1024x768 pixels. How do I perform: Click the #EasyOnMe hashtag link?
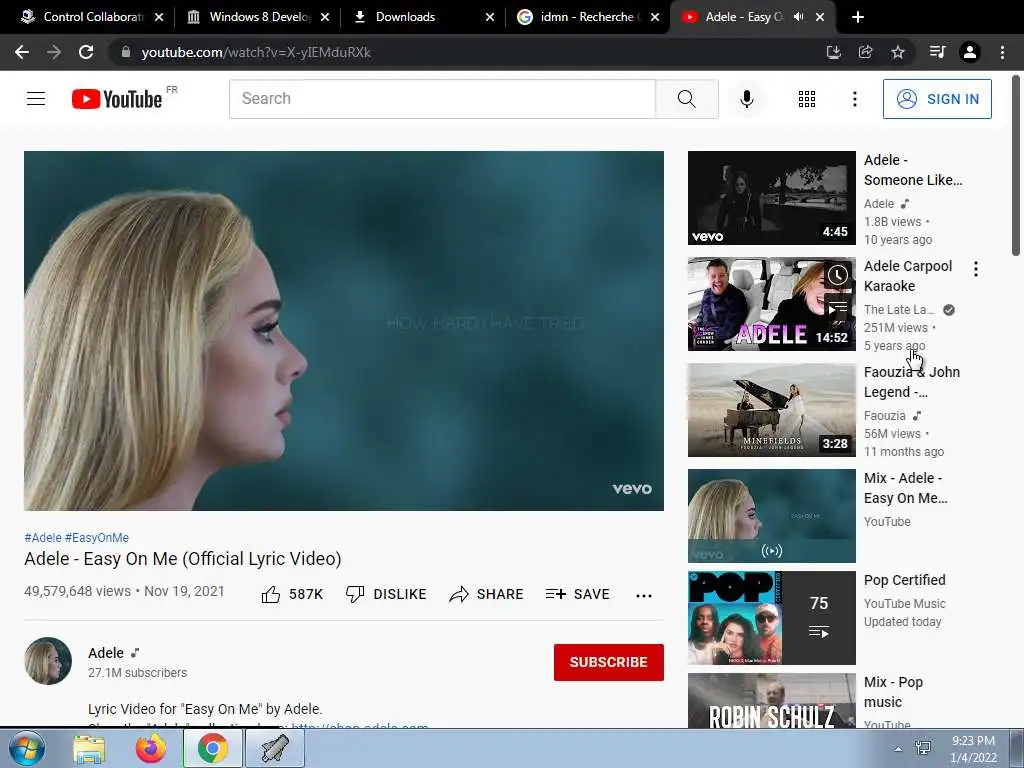point(97,537)
